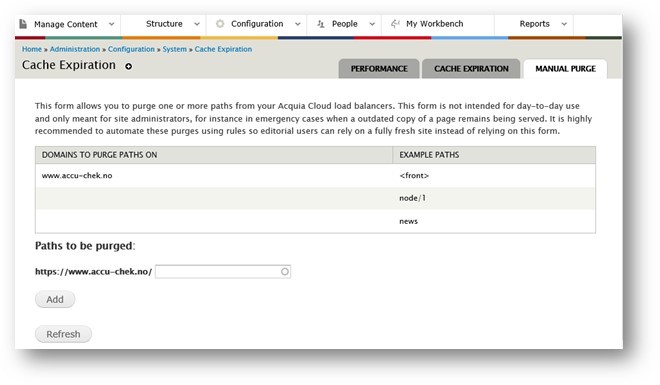
Task: Open the Configuration menu
Action: point(257,24)
